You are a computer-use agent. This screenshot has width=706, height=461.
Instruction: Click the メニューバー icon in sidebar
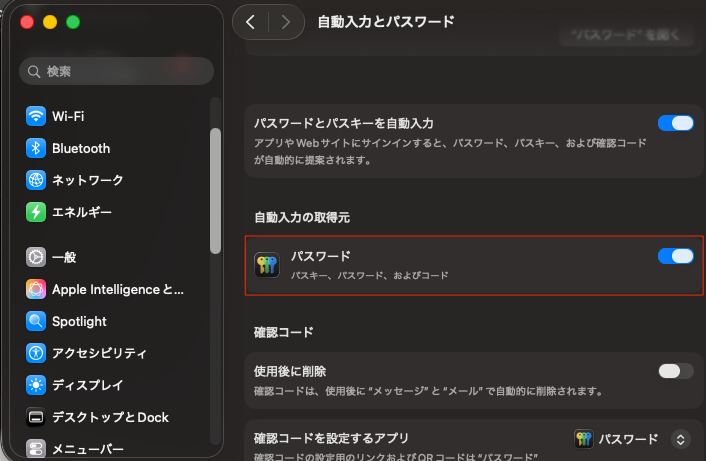click(36, 449)
